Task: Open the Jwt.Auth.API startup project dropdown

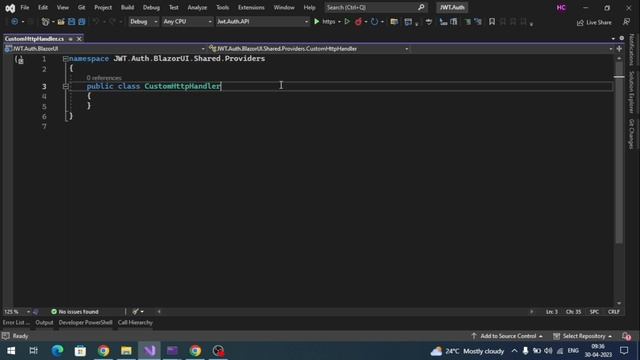Action: (x=262, y=22)
